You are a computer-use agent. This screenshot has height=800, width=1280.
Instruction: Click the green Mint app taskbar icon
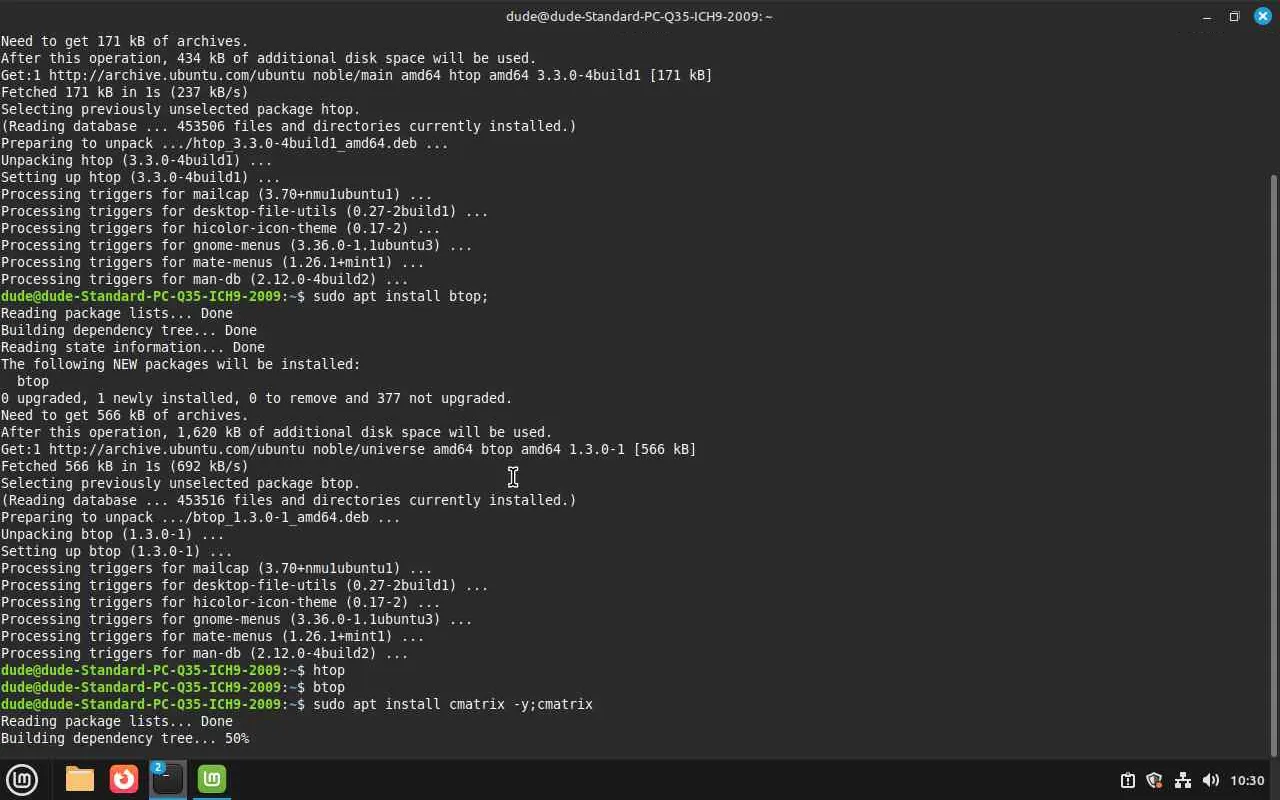(212, 779)
